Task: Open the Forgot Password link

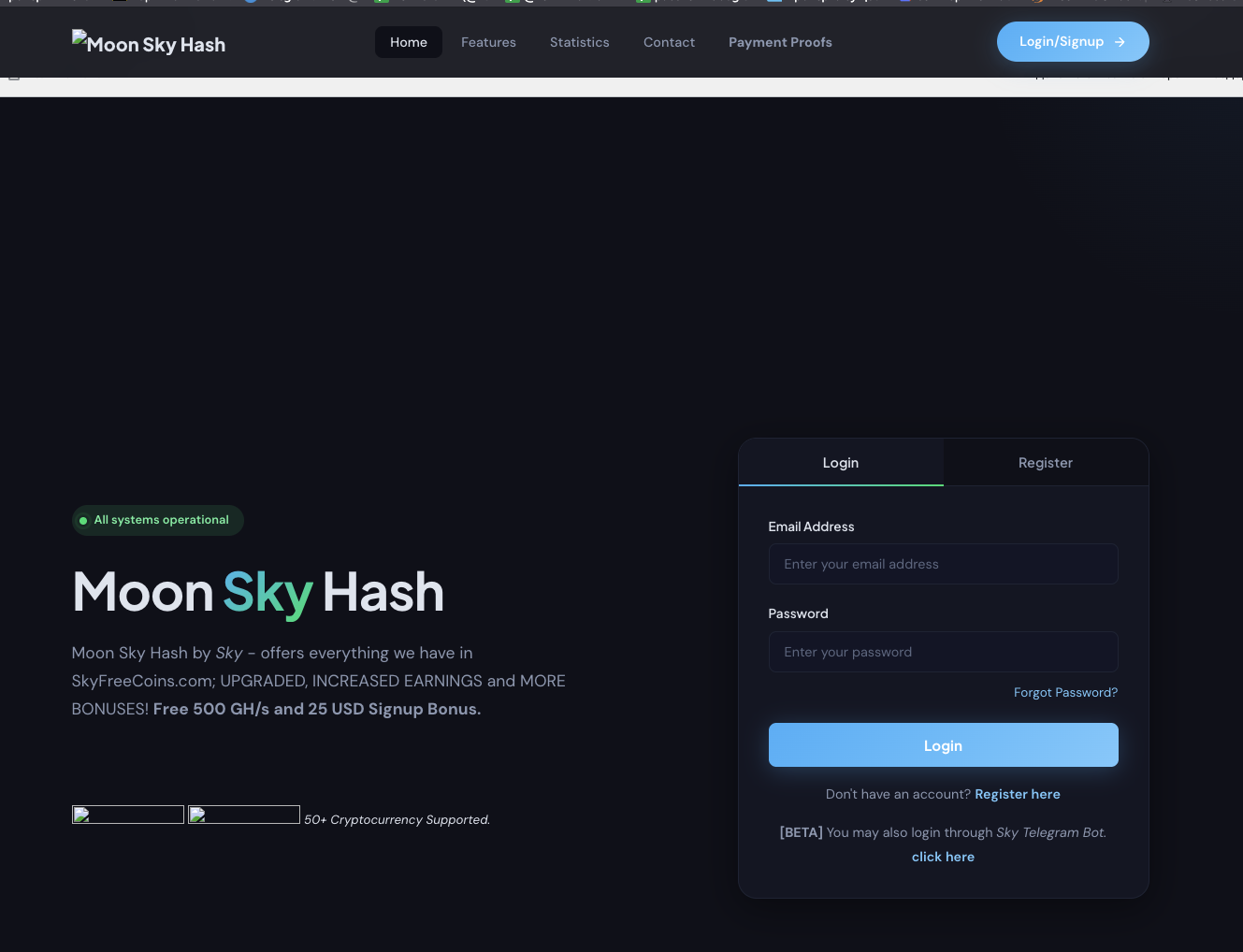Action: coord(1065,693)
